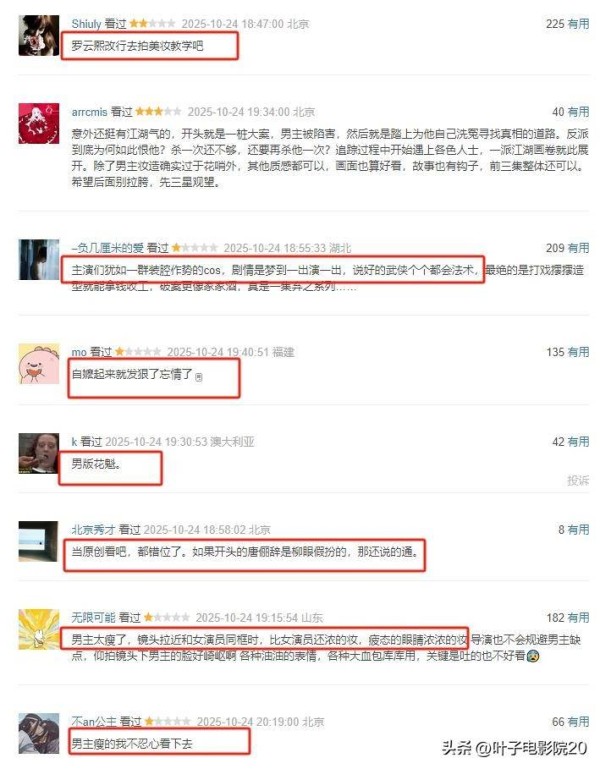
Task: Open the Shiuly username link
Action: [86, 24]
